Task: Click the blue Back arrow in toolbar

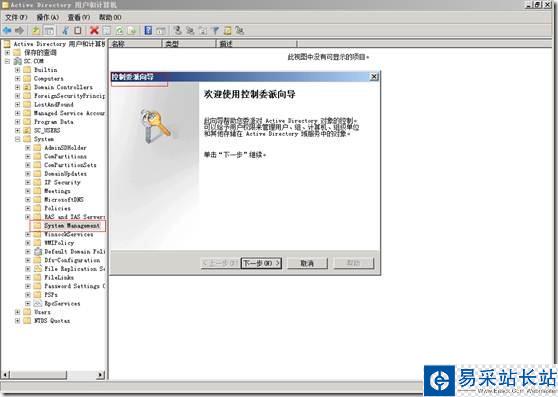Action: [x=7, y=31]
